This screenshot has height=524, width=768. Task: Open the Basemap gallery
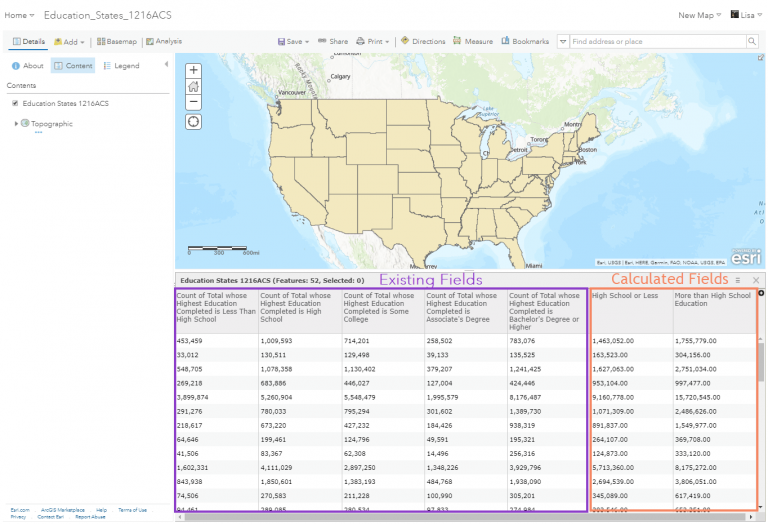coord(117,42)
